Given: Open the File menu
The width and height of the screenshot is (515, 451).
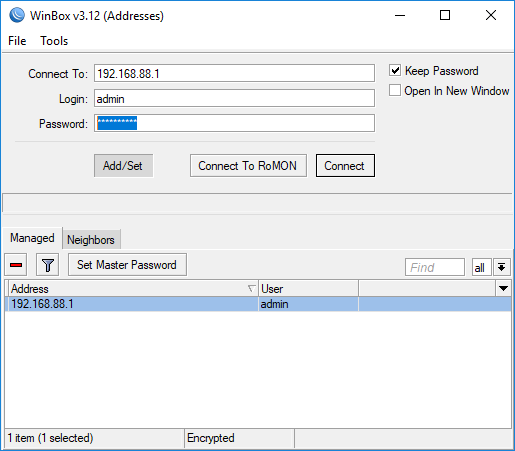Looking at the screenshot, I should [17, 41].
